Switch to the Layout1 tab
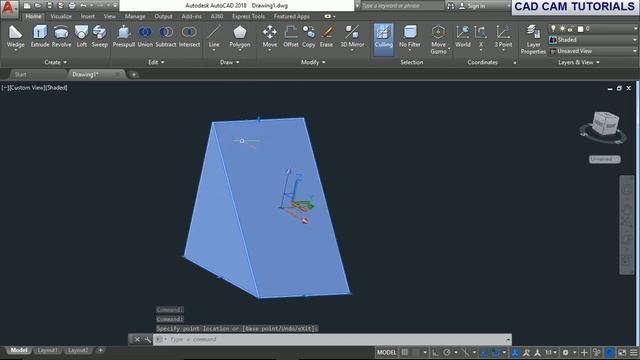This screenshot has height=360, width=640. click(x=47, y=350)
